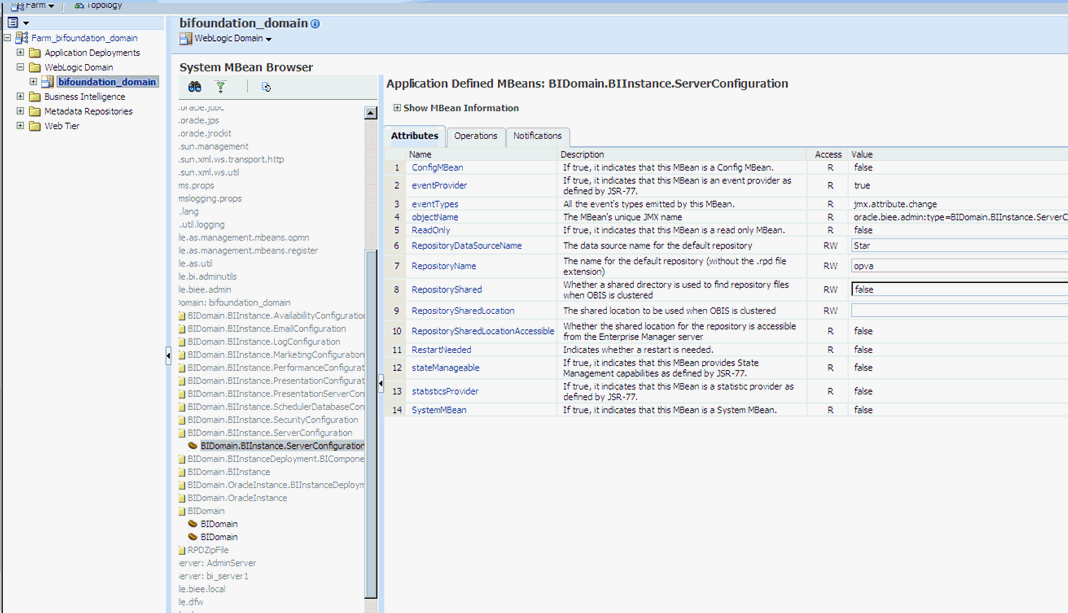
Task: Click the WebLogic Domain icon under the page title
Action: (186, 39)
